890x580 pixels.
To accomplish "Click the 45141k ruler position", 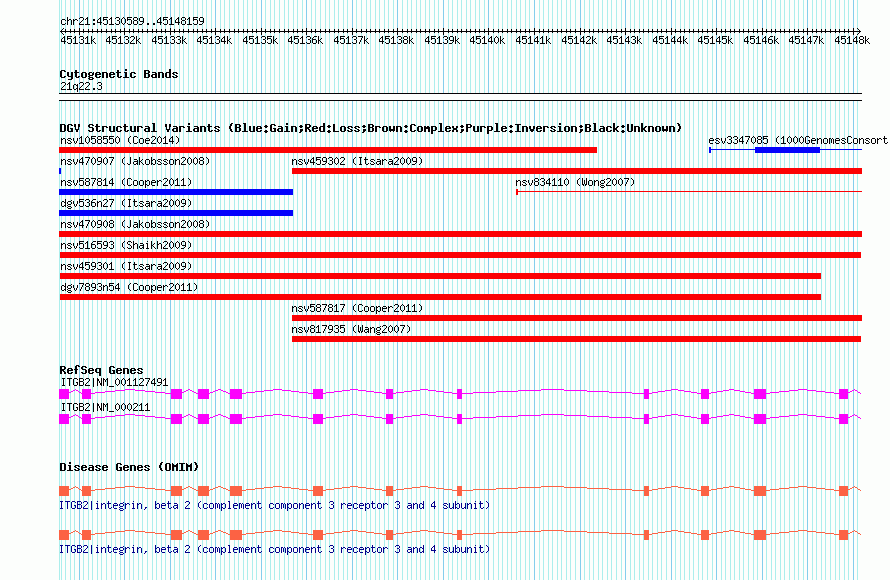I will click(533, 40).
